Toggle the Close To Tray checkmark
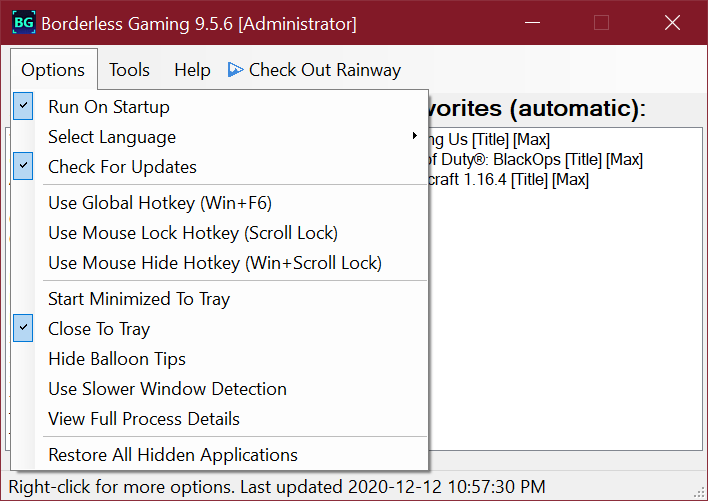 98,329
